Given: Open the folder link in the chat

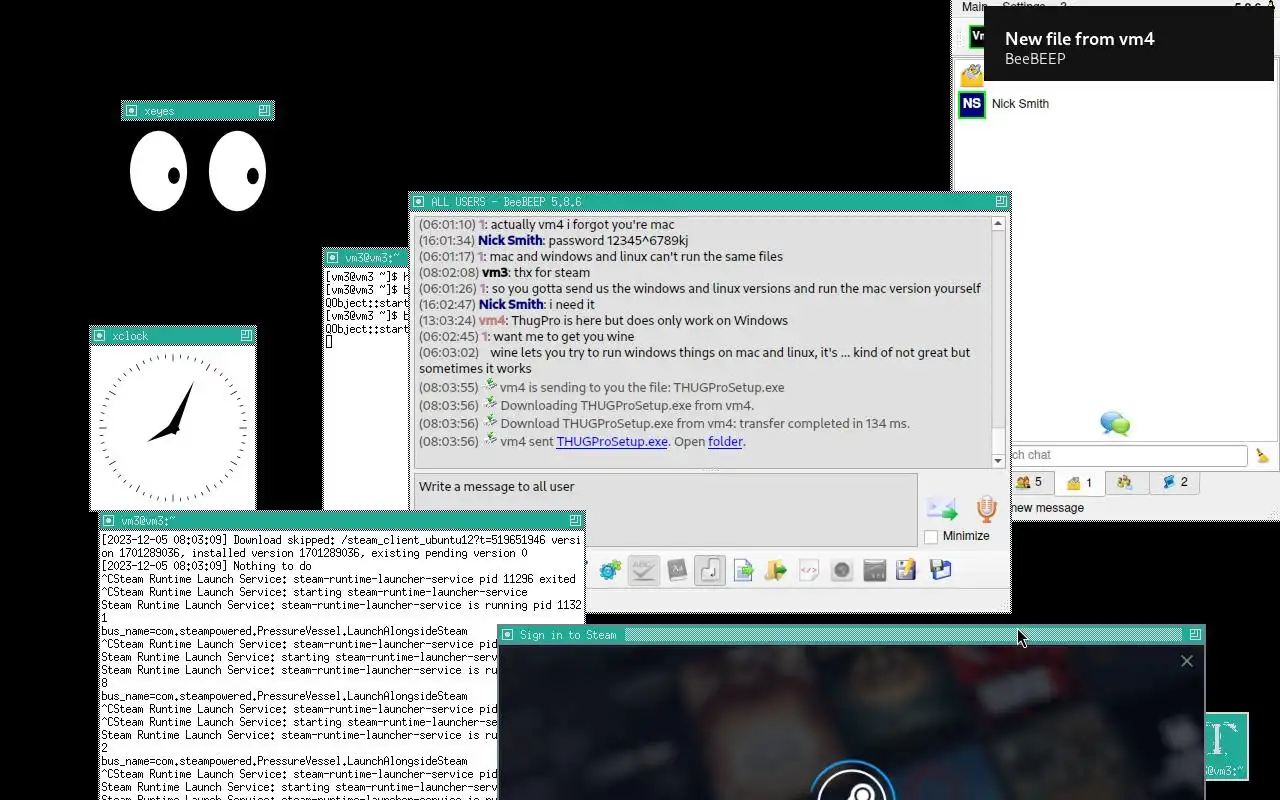Looking at the screenshot, I should pos(725,441).
